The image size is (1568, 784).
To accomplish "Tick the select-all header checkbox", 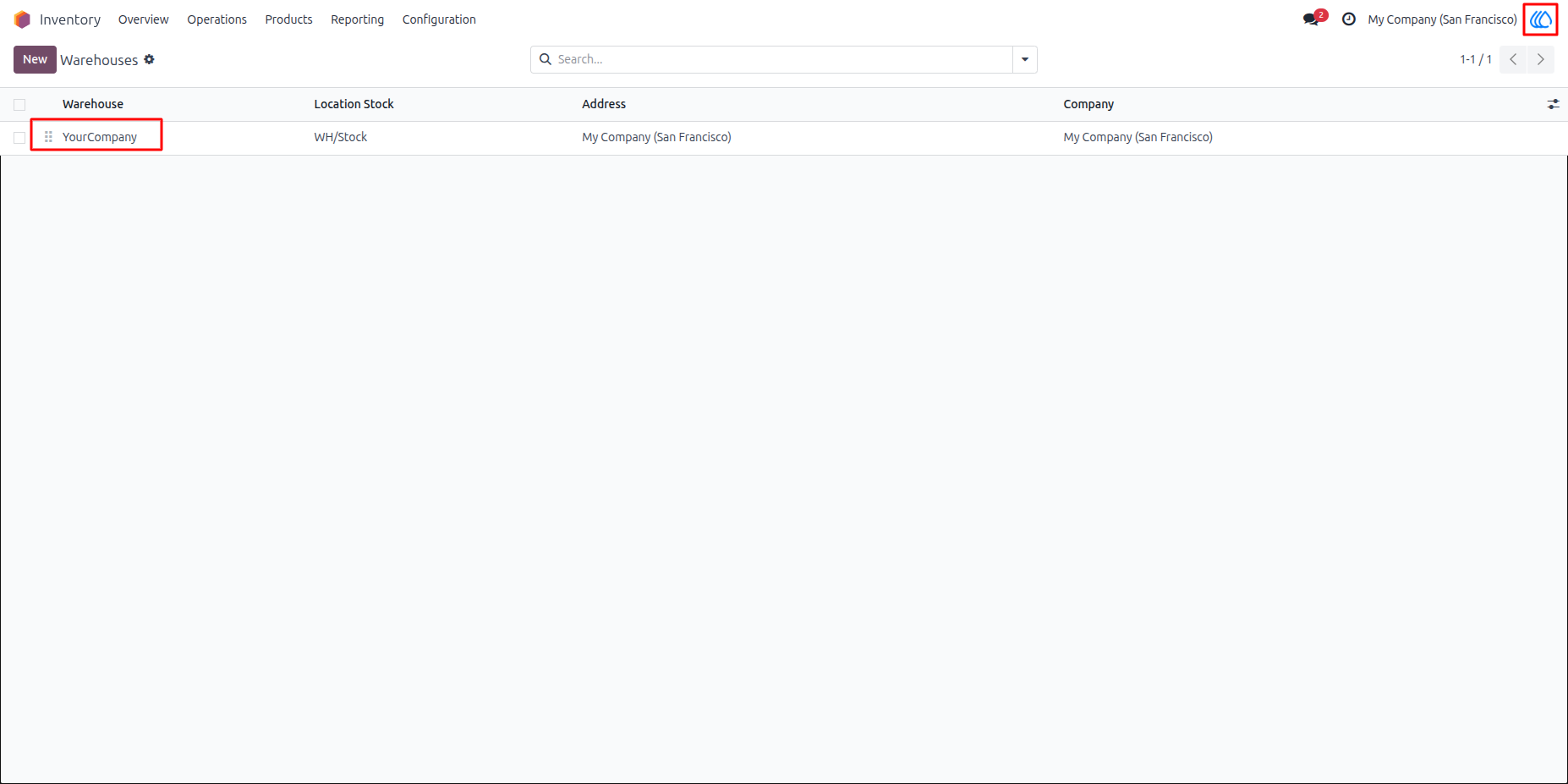I will (x=19, y=105).
